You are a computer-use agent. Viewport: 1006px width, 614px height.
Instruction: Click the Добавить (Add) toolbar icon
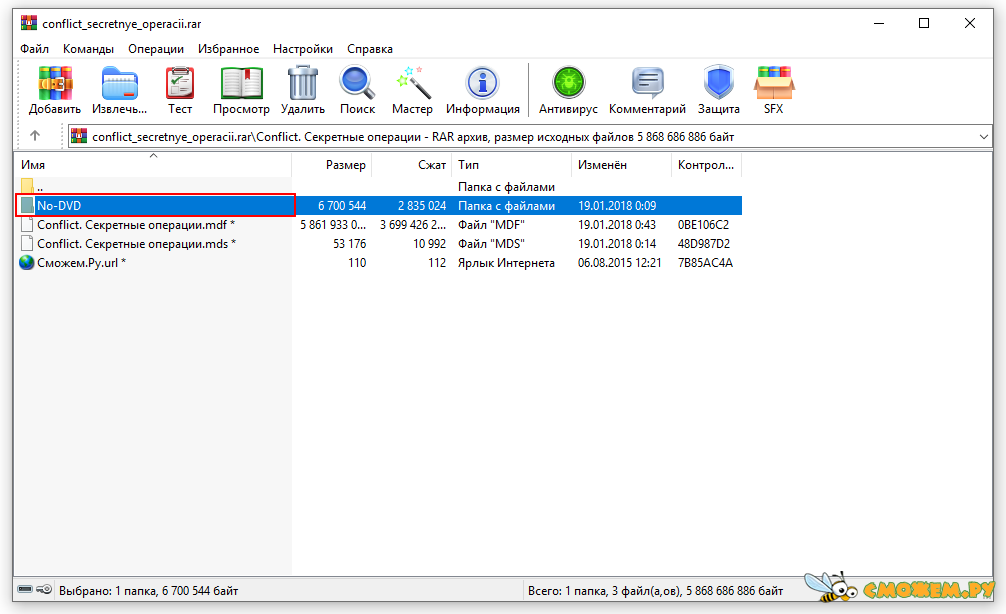[55, 83]
